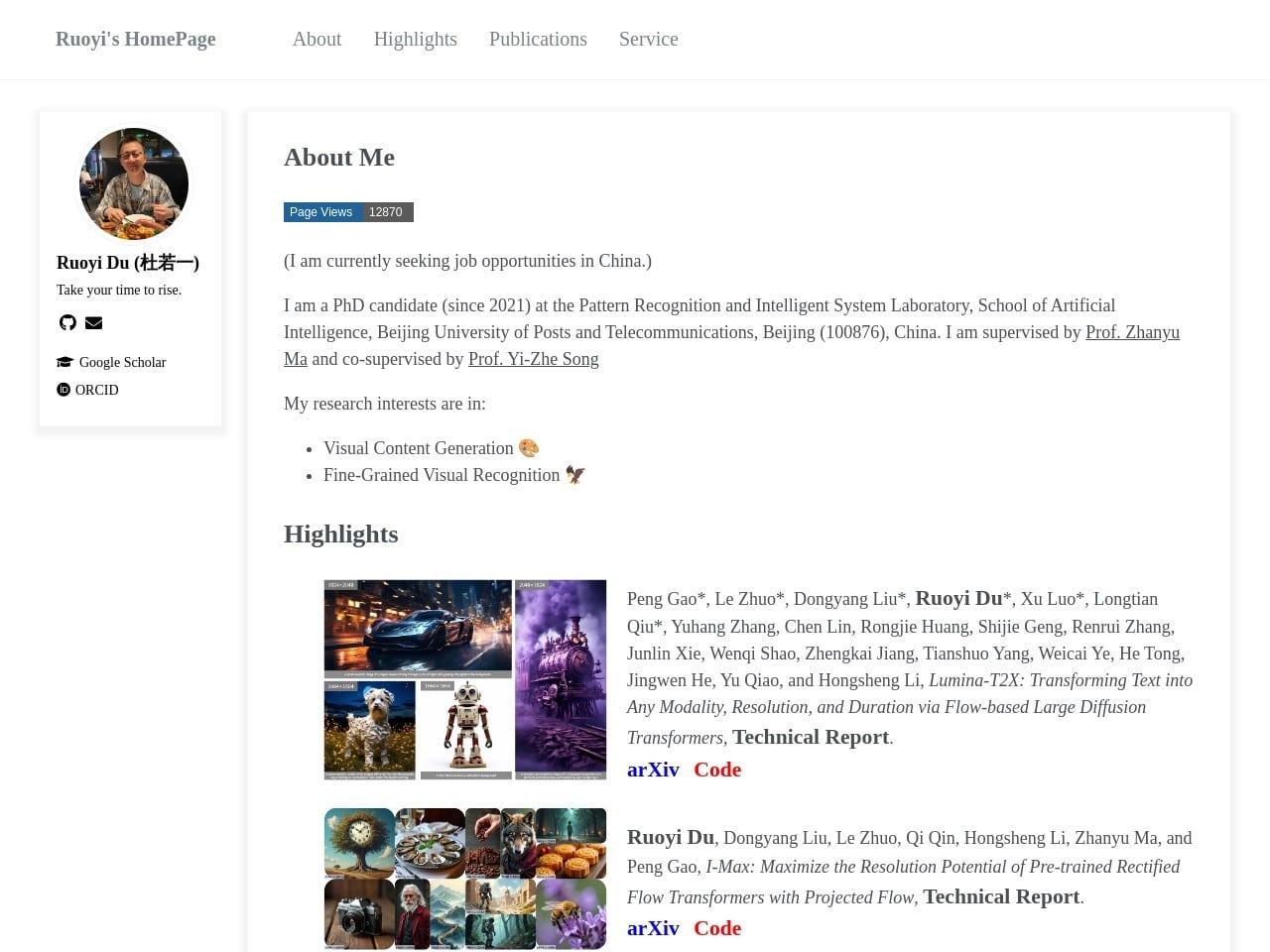Click the Google Scholar text link
Viewport: 1270px width, 952px height.
(122, 362)
